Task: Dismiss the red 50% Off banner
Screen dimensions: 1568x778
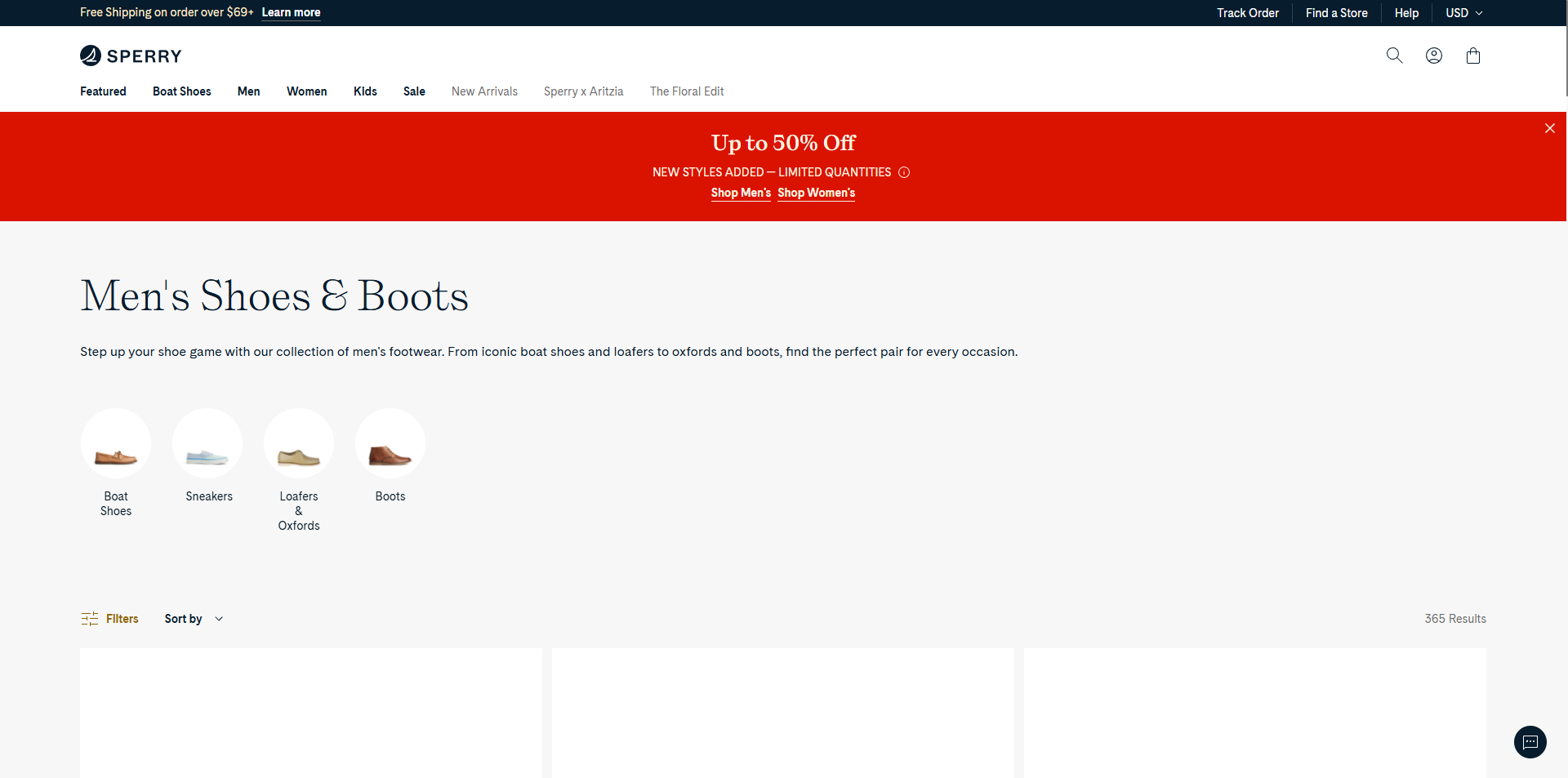Action: 1549,128
